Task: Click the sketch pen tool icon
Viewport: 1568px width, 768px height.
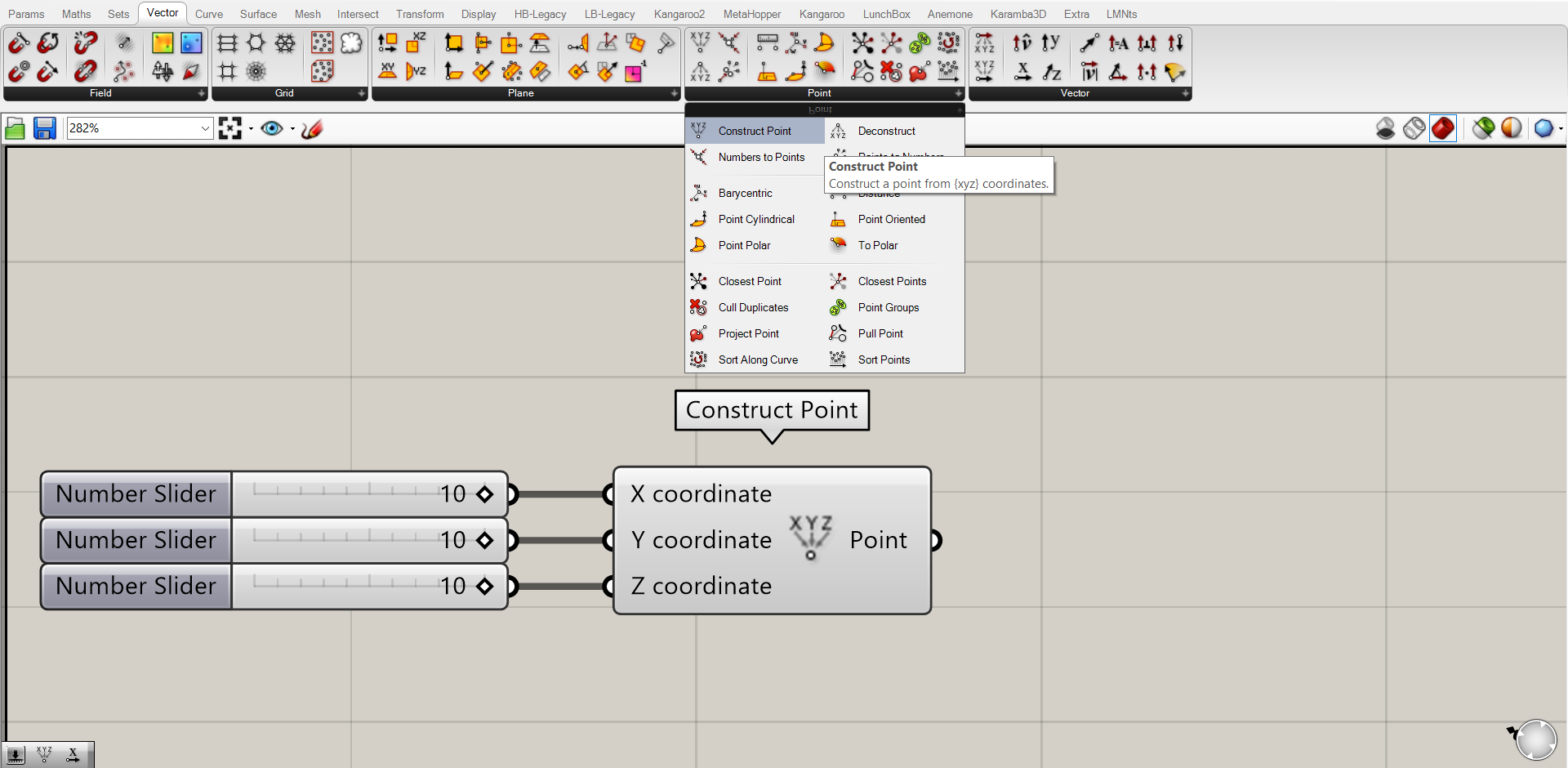Action: [312, 128]
